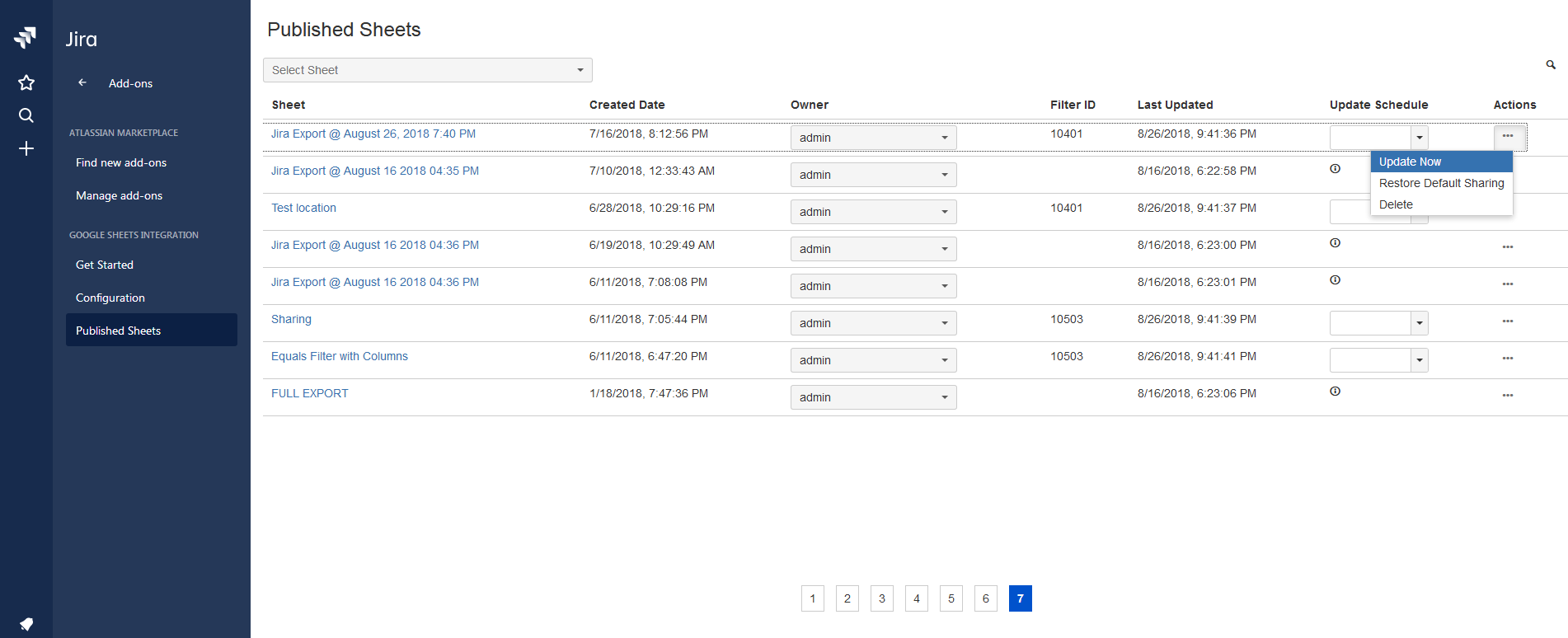Open search from the sidebar magnifier
This screenshot has width=1568, height=638.
pos(26,115)
